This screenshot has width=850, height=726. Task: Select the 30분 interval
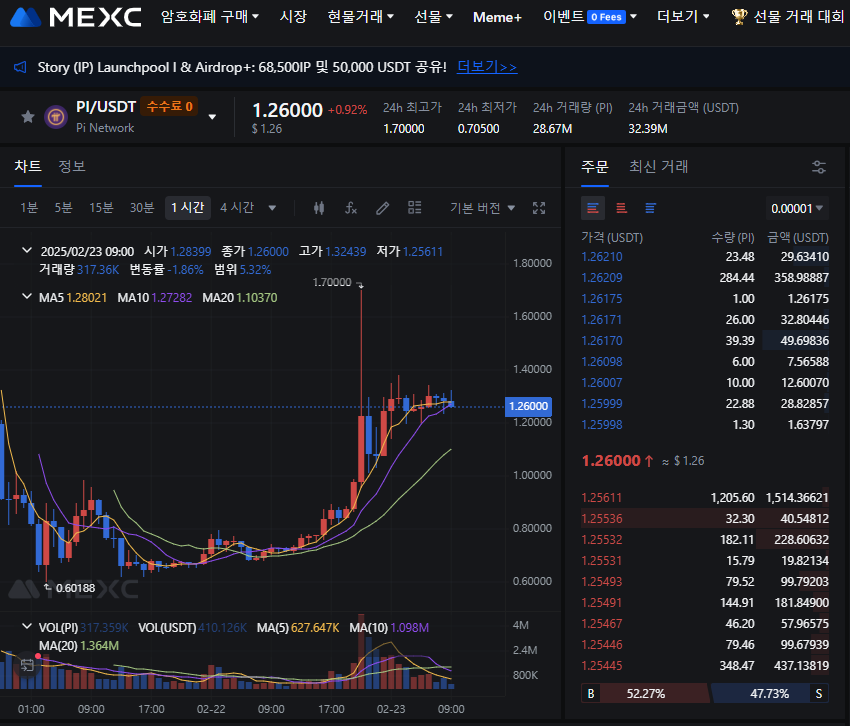coord(141,208)
